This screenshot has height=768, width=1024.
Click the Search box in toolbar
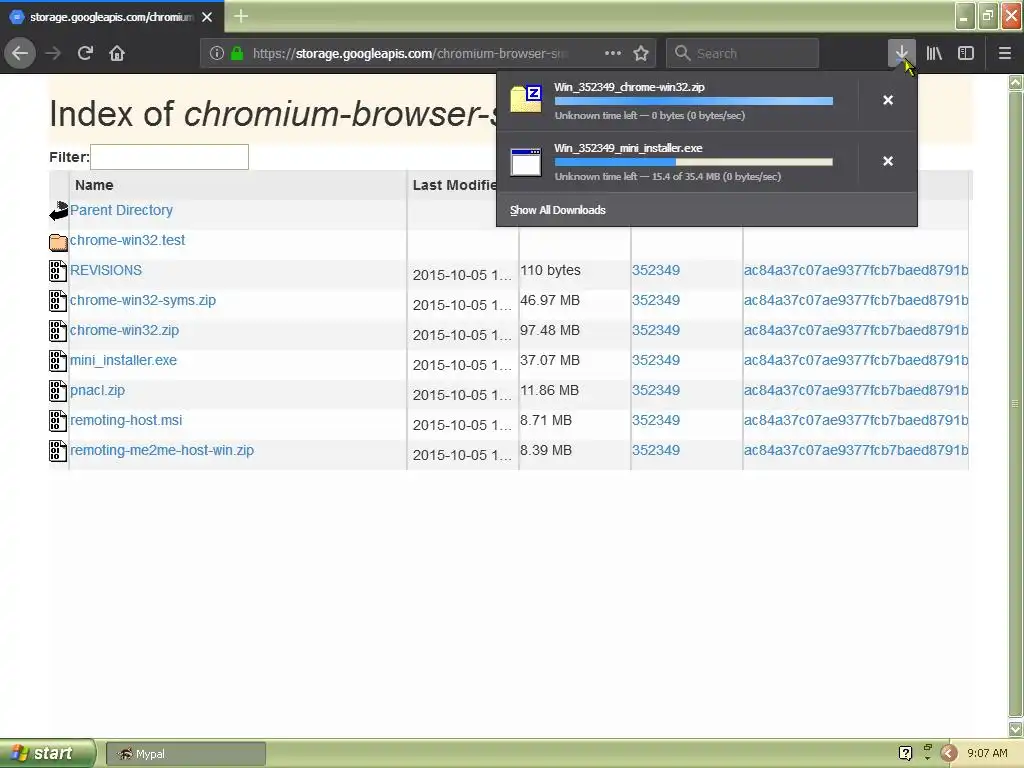[x=742, y=53]
